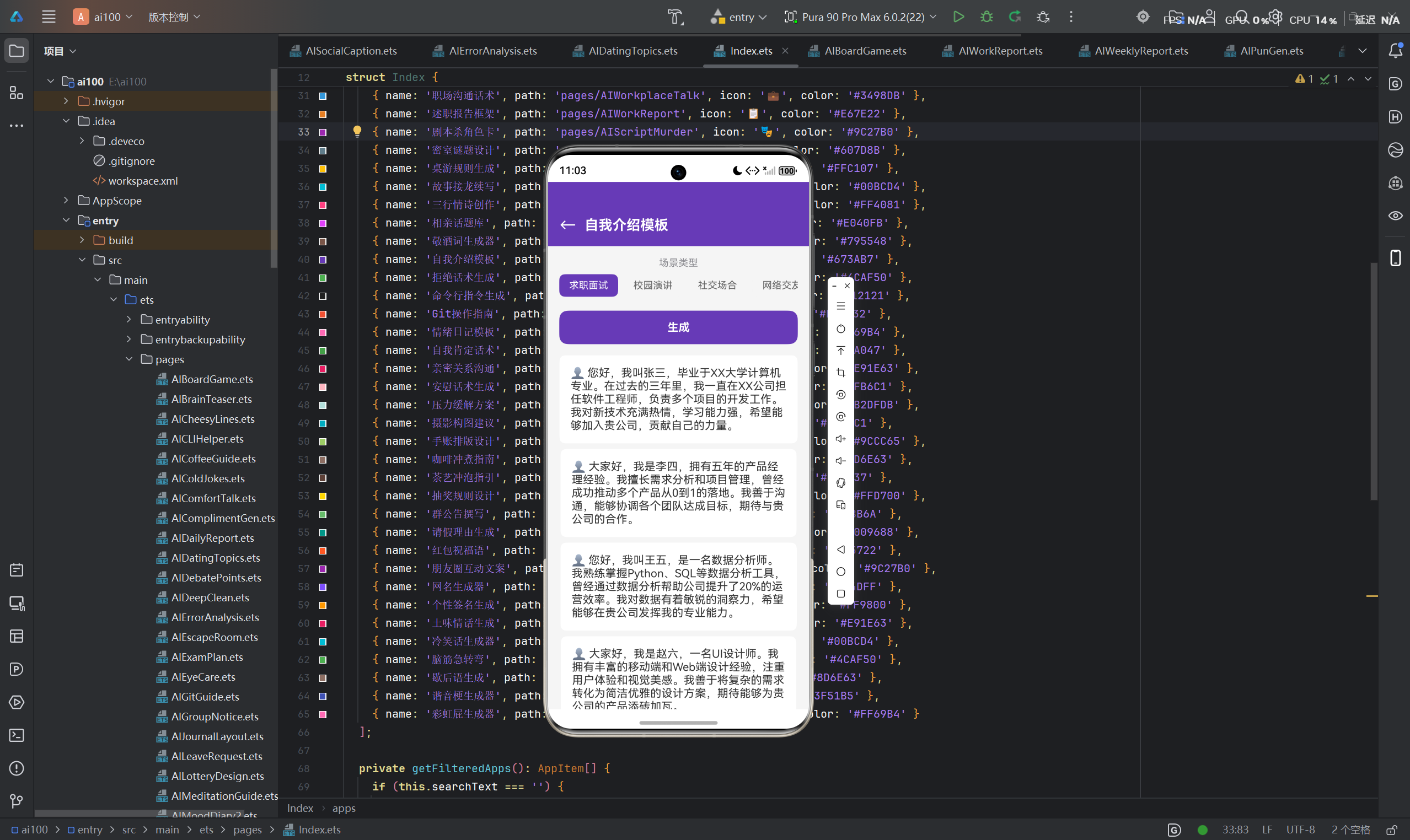Expand the entryability folder
This screenshot has height=840, width=1410.
pos(129,319)
